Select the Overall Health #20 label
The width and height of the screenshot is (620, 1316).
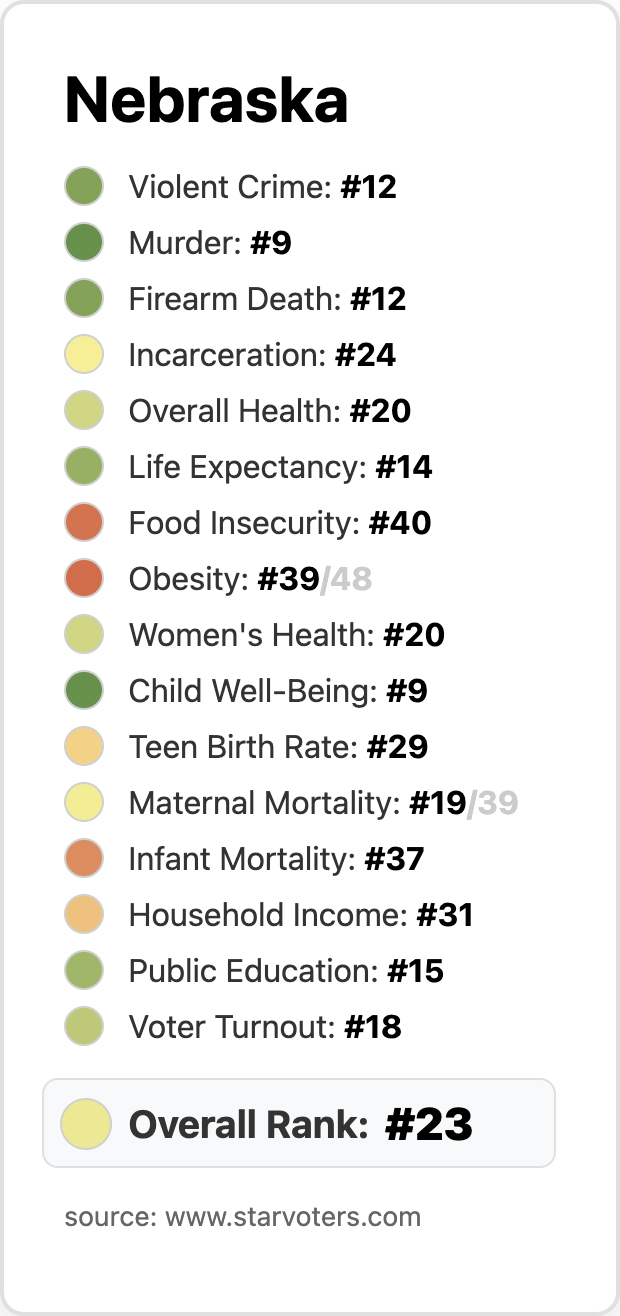tap(269, 411)
